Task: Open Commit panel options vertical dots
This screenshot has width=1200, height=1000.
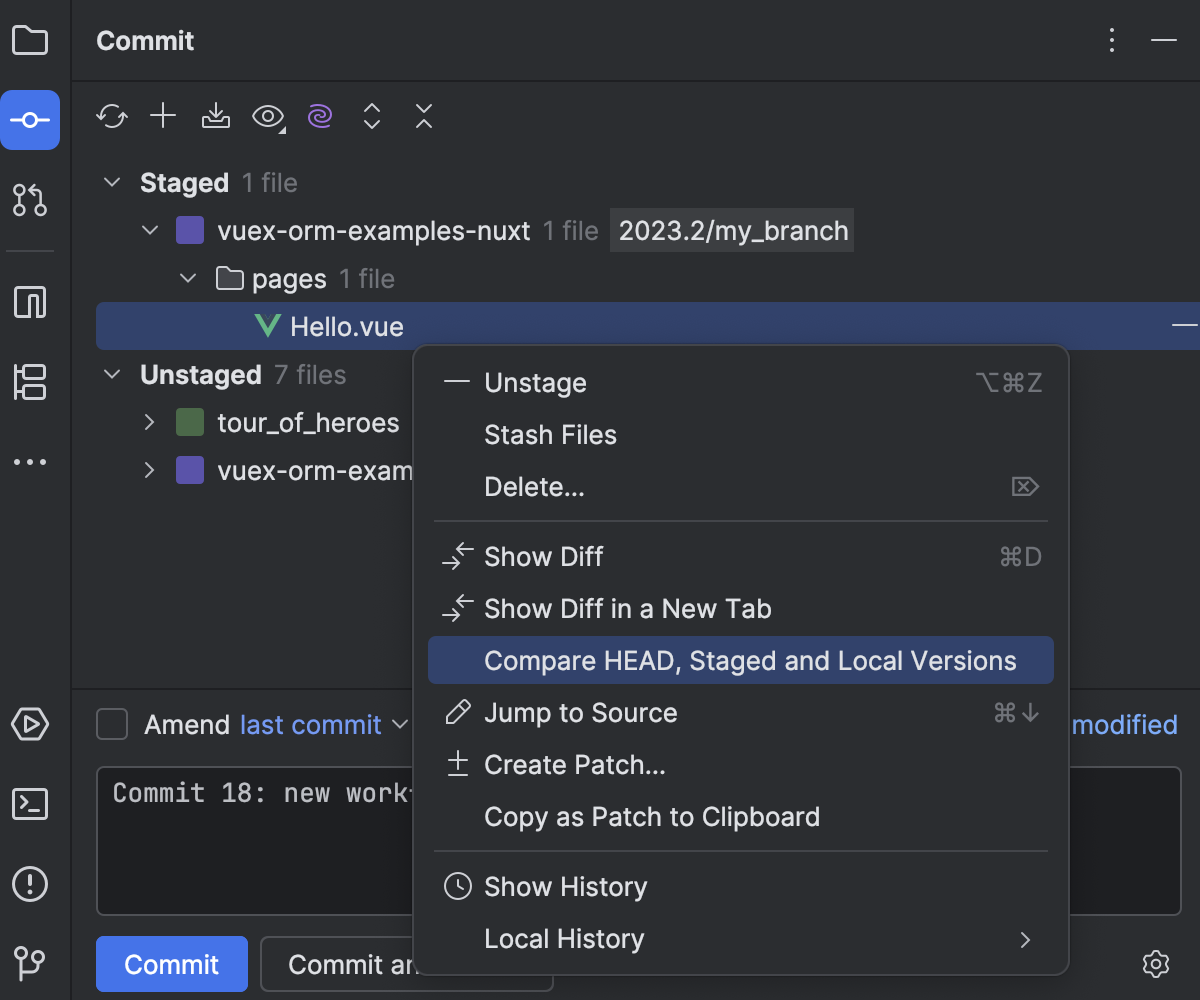Action: pyautogui.click(x=1112, y=41)
